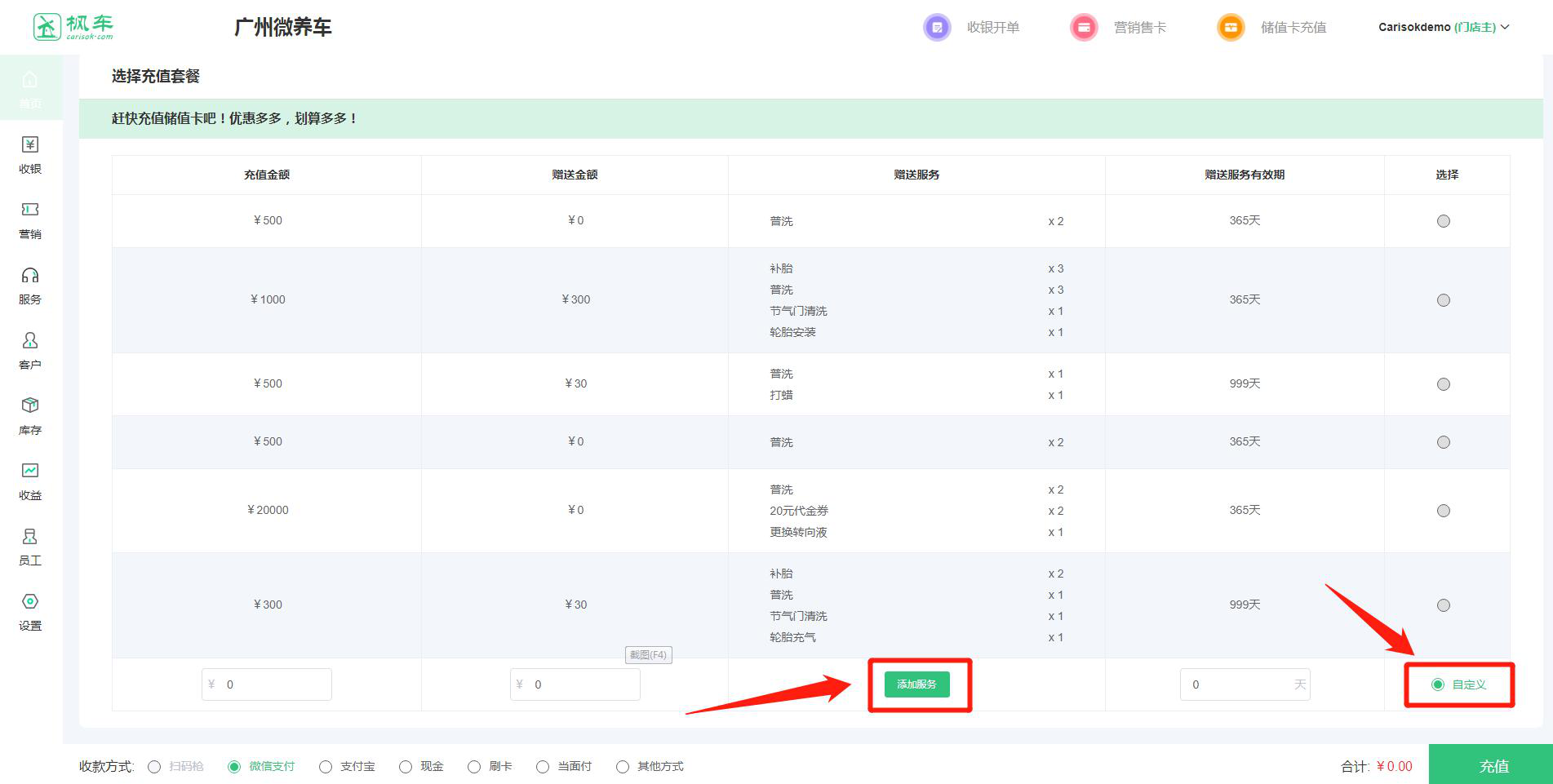1553x784 pixels.
Task: Click the 赠送服务有效期 column header
Action: coord(1245,175)
